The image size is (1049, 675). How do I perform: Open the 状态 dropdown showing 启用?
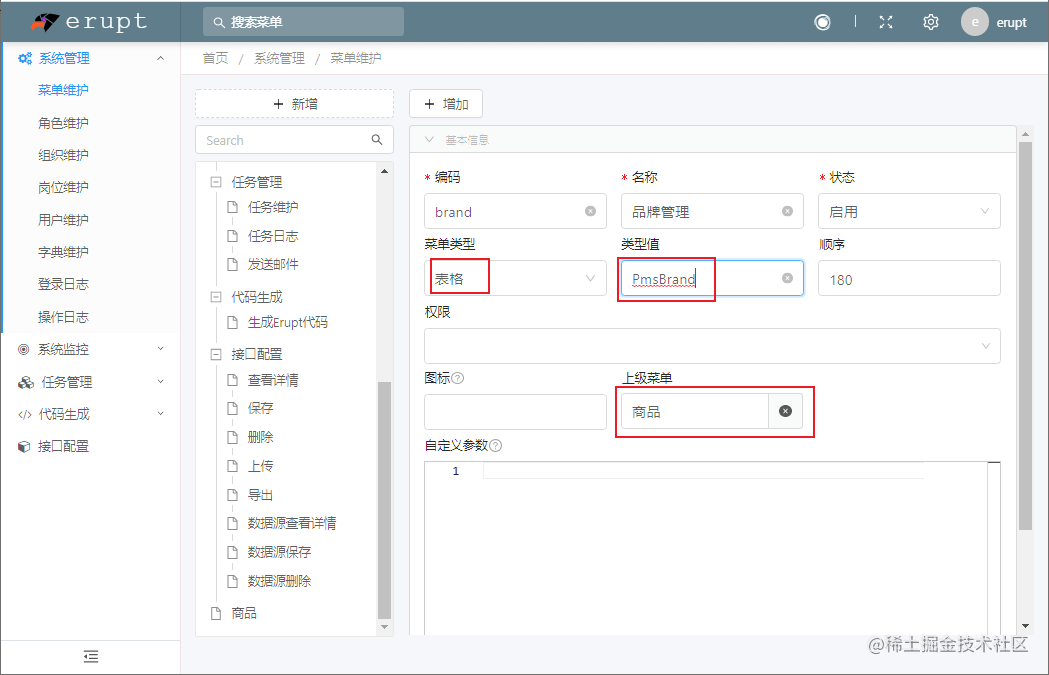point(909,211)
